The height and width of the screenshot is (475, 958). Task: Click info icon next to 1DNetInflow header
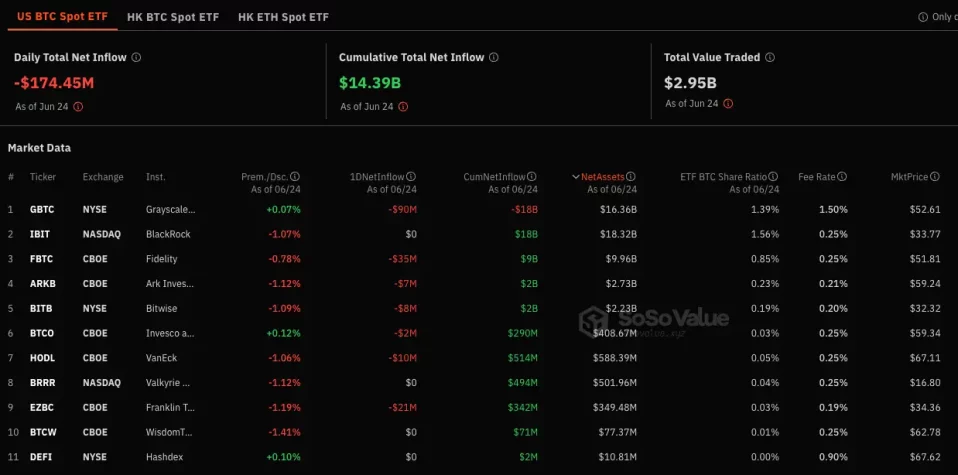[x=411, y=177]
